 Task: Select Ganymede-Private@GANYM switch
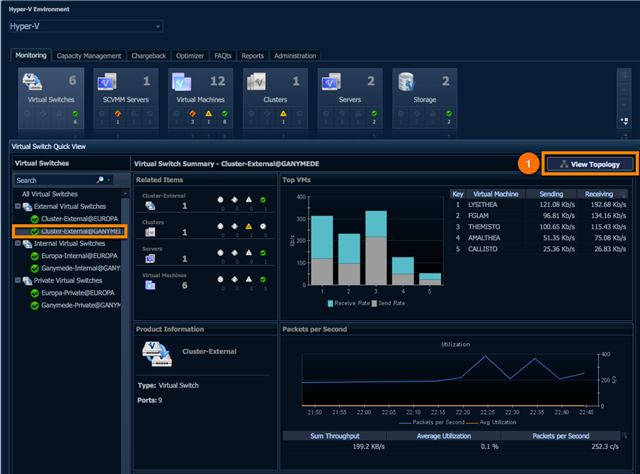[x=81, y=305]
